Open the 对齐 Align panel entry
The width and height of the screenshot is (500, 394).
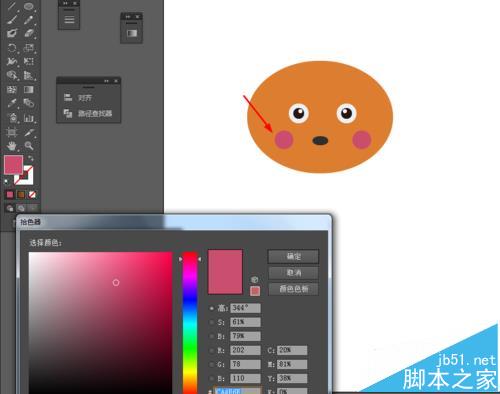pos(78,98)
